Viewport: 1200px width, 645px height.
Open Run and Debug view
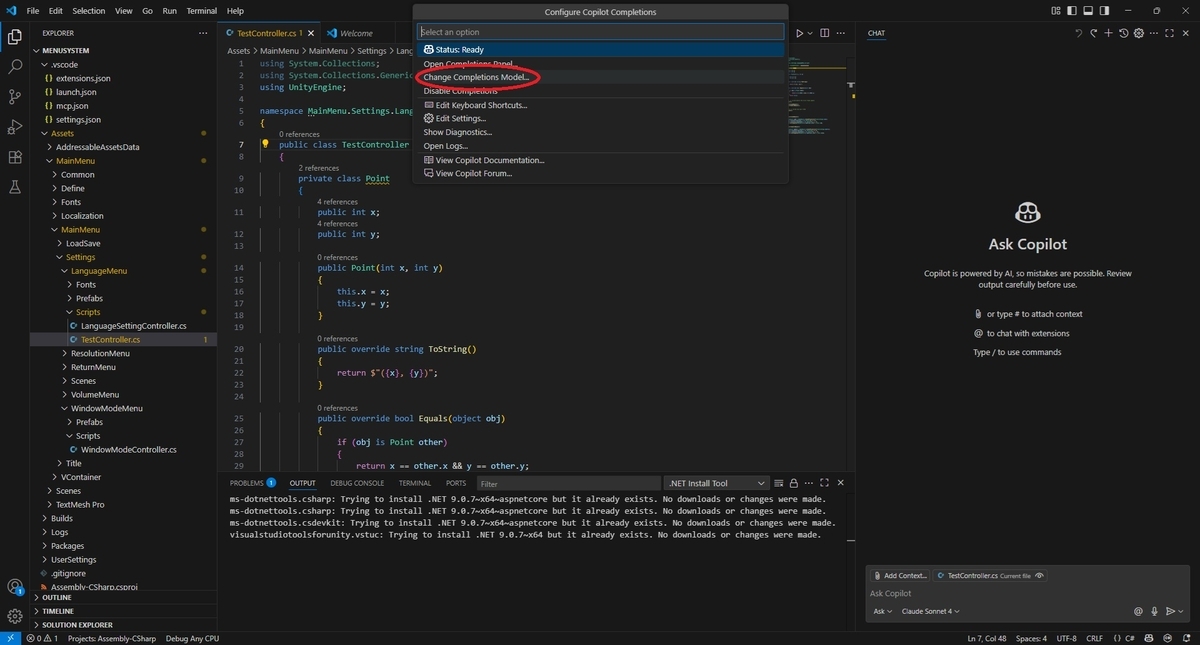[x=15, y=127]
